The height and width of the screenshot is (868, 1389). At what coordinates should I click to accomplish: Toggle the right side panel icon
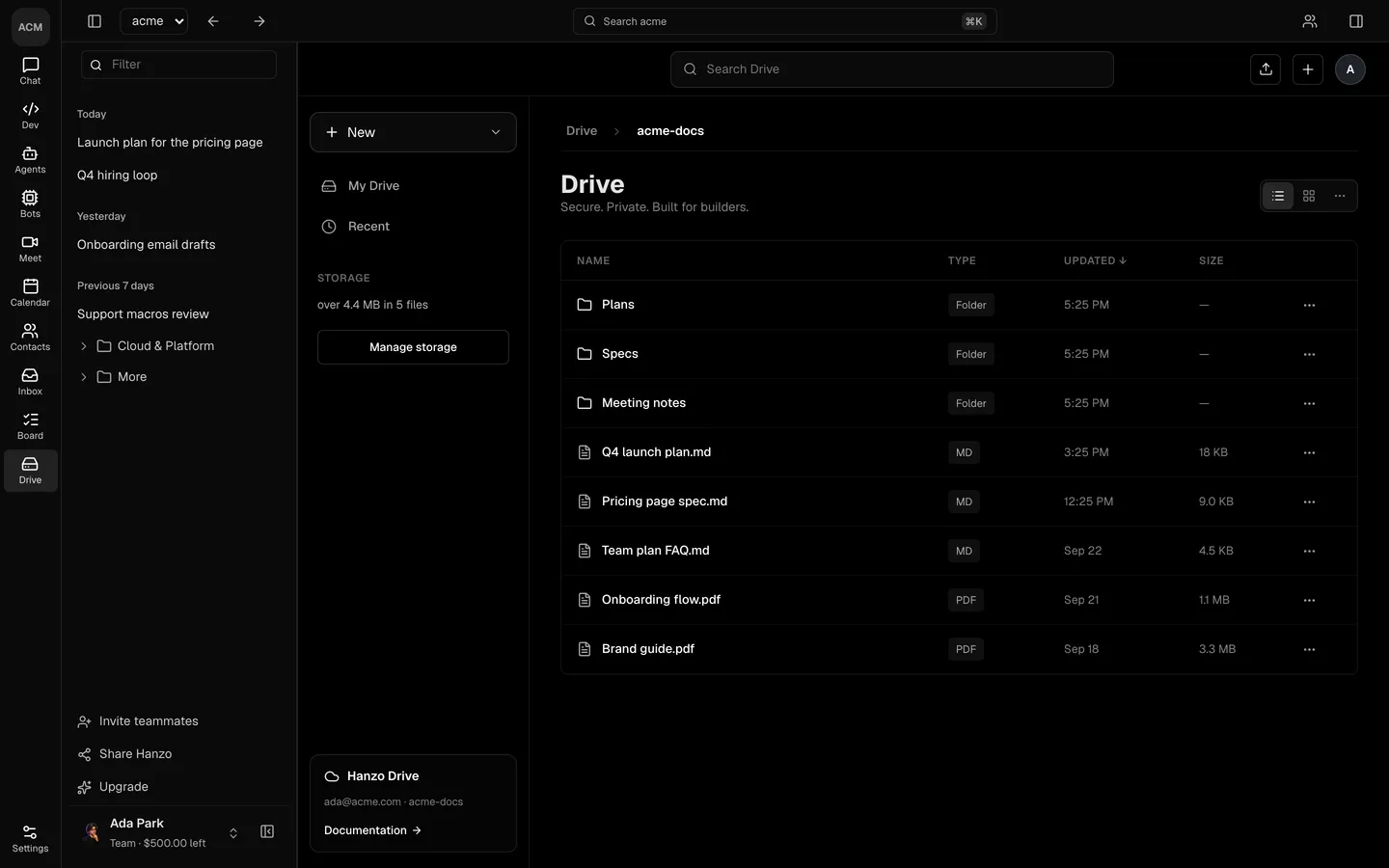click(1356, 21)
